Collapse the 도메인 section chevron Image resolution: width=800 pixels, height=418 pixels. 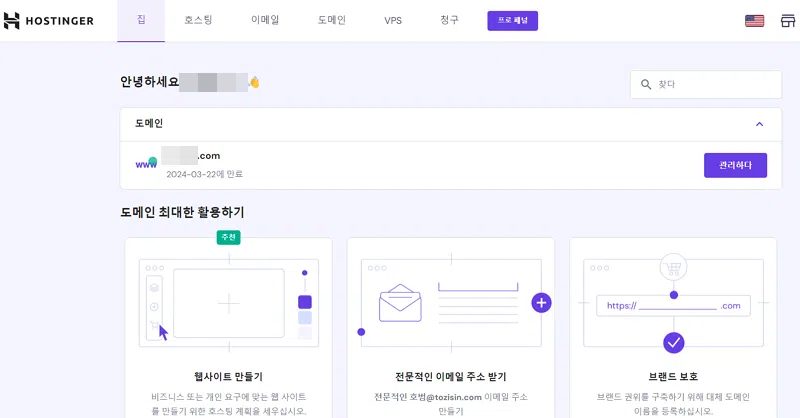point(759,124)
